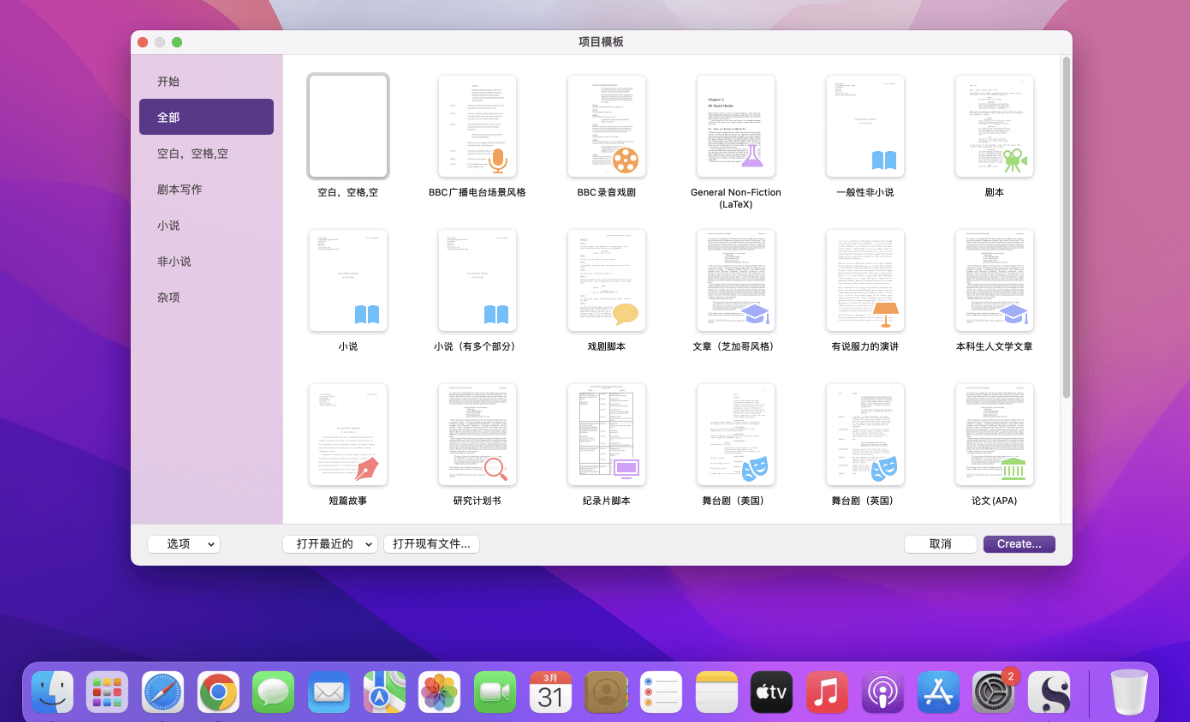Choose the 短篇故事 short story template
Image resolution: width=1190 pixels, height=722 pixels.
pos(347,434)
